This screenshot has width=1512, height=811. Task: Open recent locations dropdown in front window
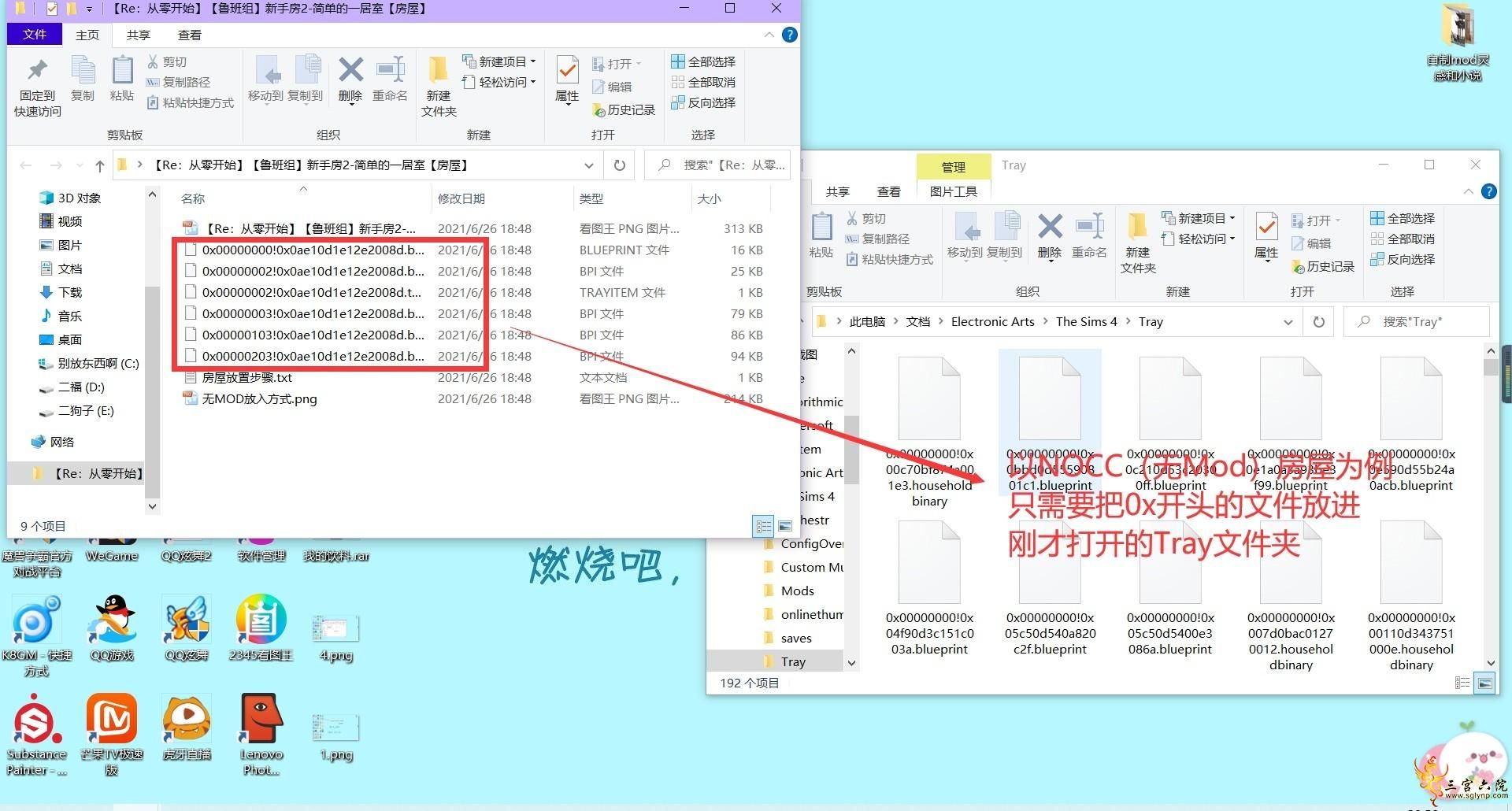pos(80,165)
